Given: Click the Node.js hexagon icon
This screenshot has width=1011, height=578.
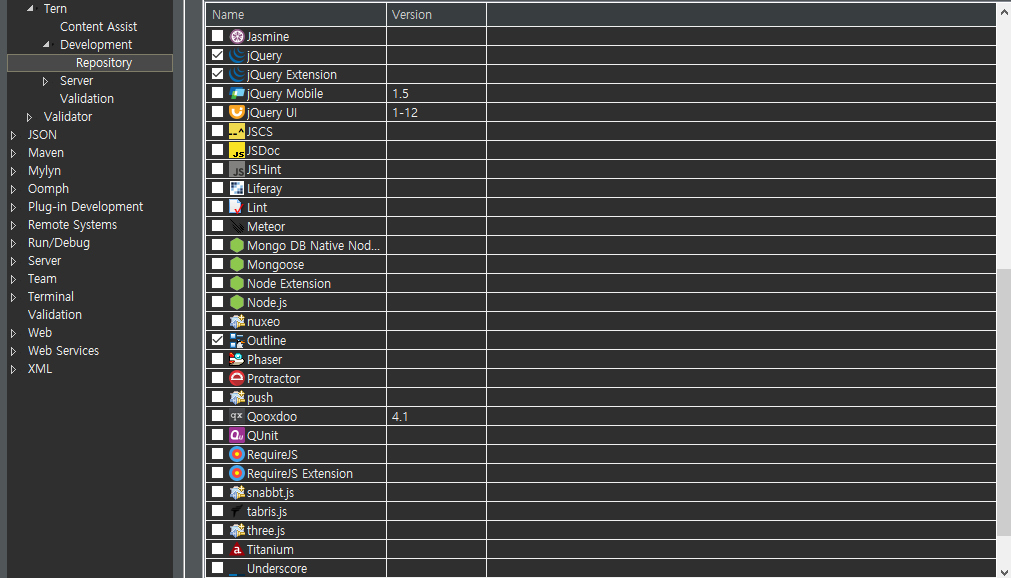Looking at the screenshot, I should point(237,303).
